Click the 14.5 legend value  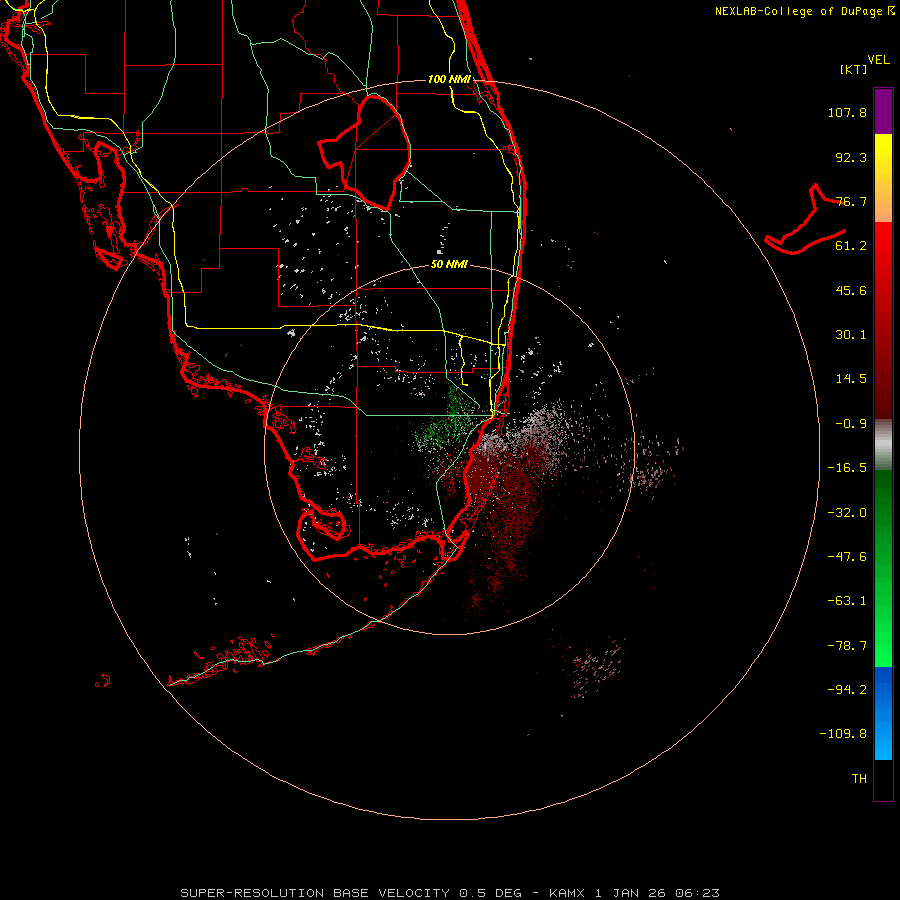point(851,379)
